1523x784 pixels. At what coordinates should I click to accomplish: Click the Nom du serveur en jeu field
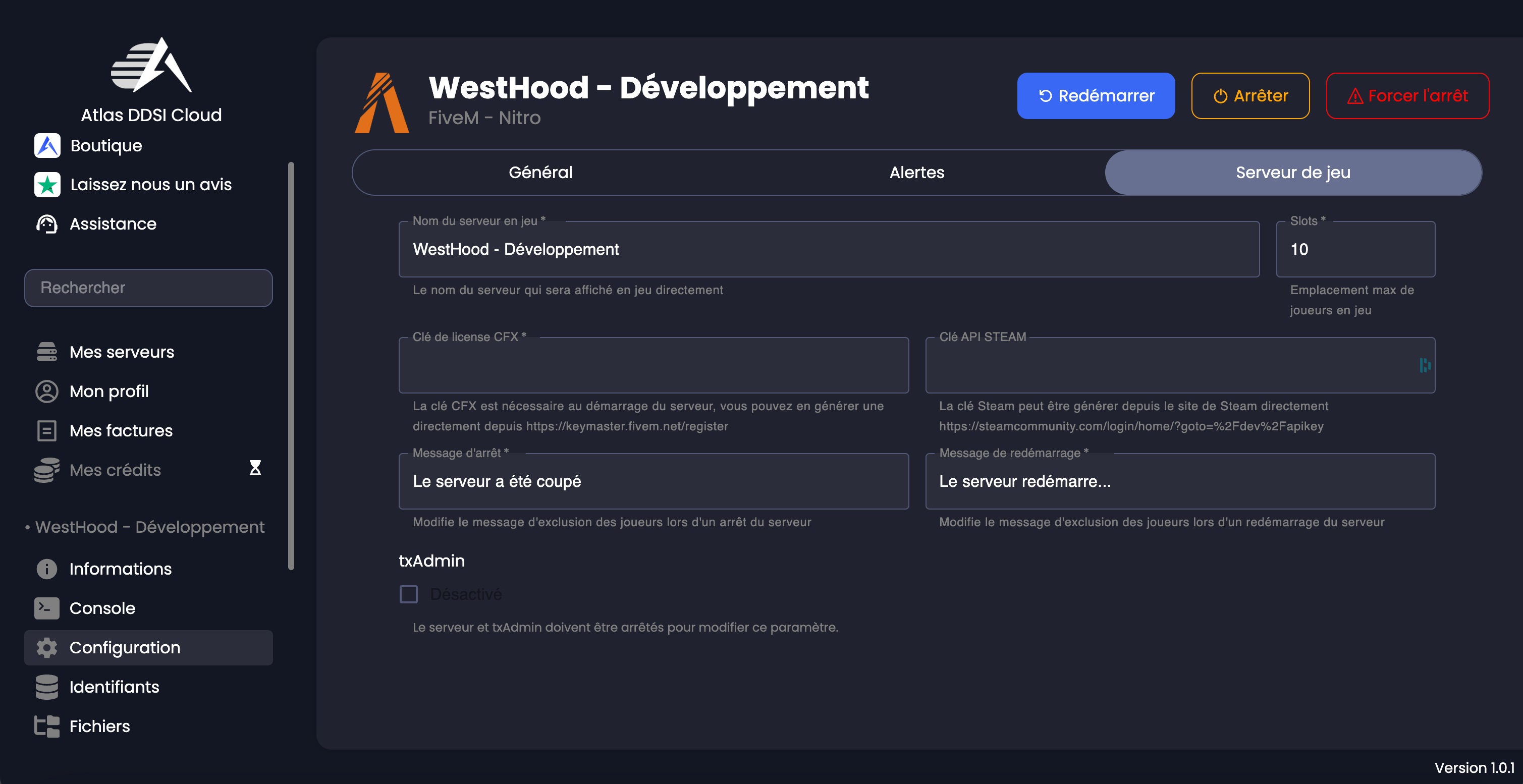click(x=829, y=250)
